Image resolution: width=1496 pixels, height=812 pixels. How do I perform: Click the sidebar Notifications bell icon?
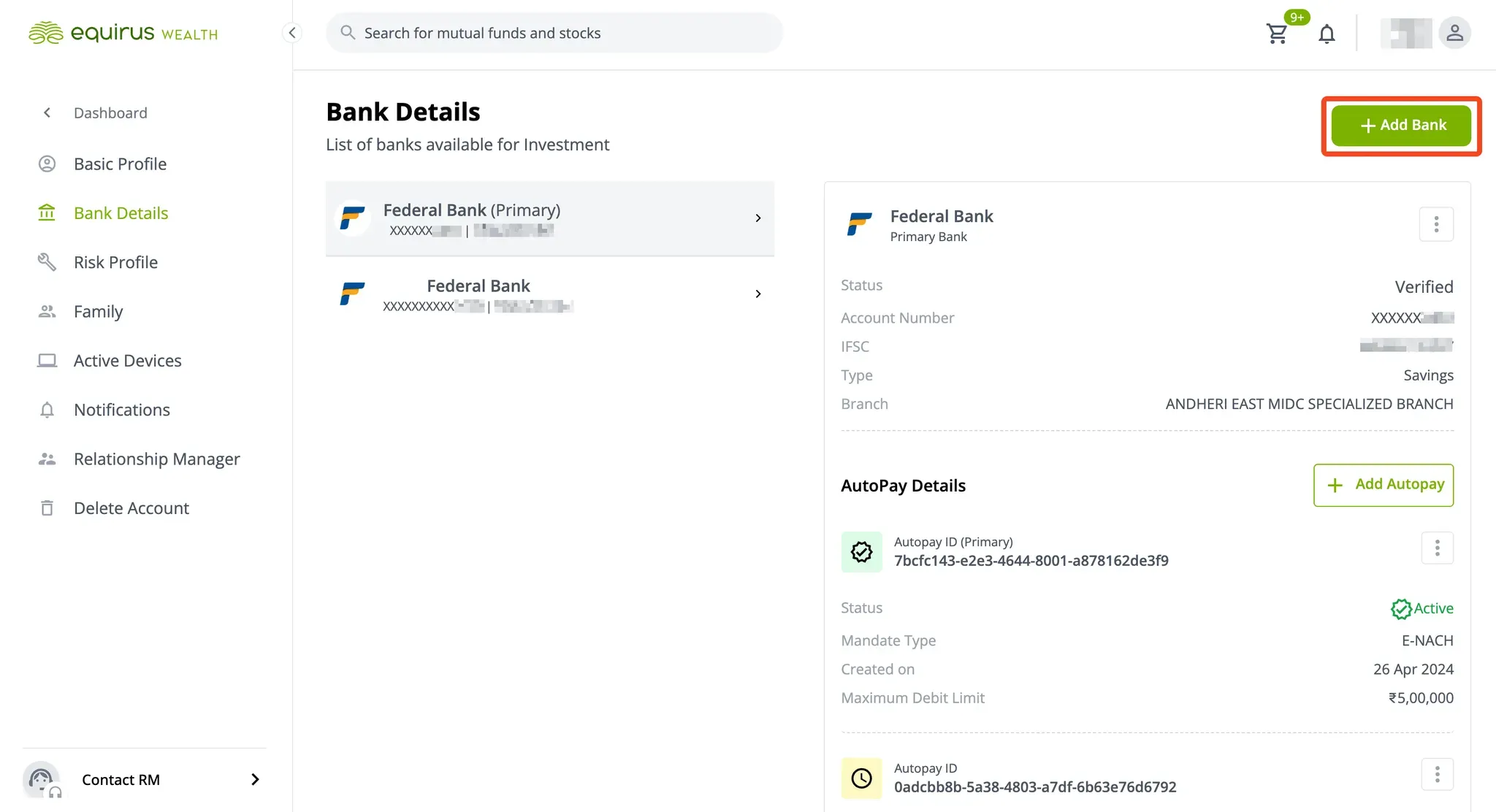[47, 410]
